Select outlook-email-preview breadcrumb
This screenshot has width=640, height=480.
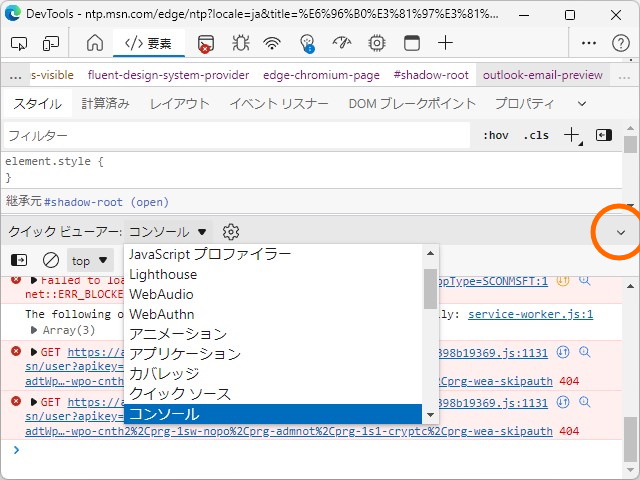pos(542,75)
